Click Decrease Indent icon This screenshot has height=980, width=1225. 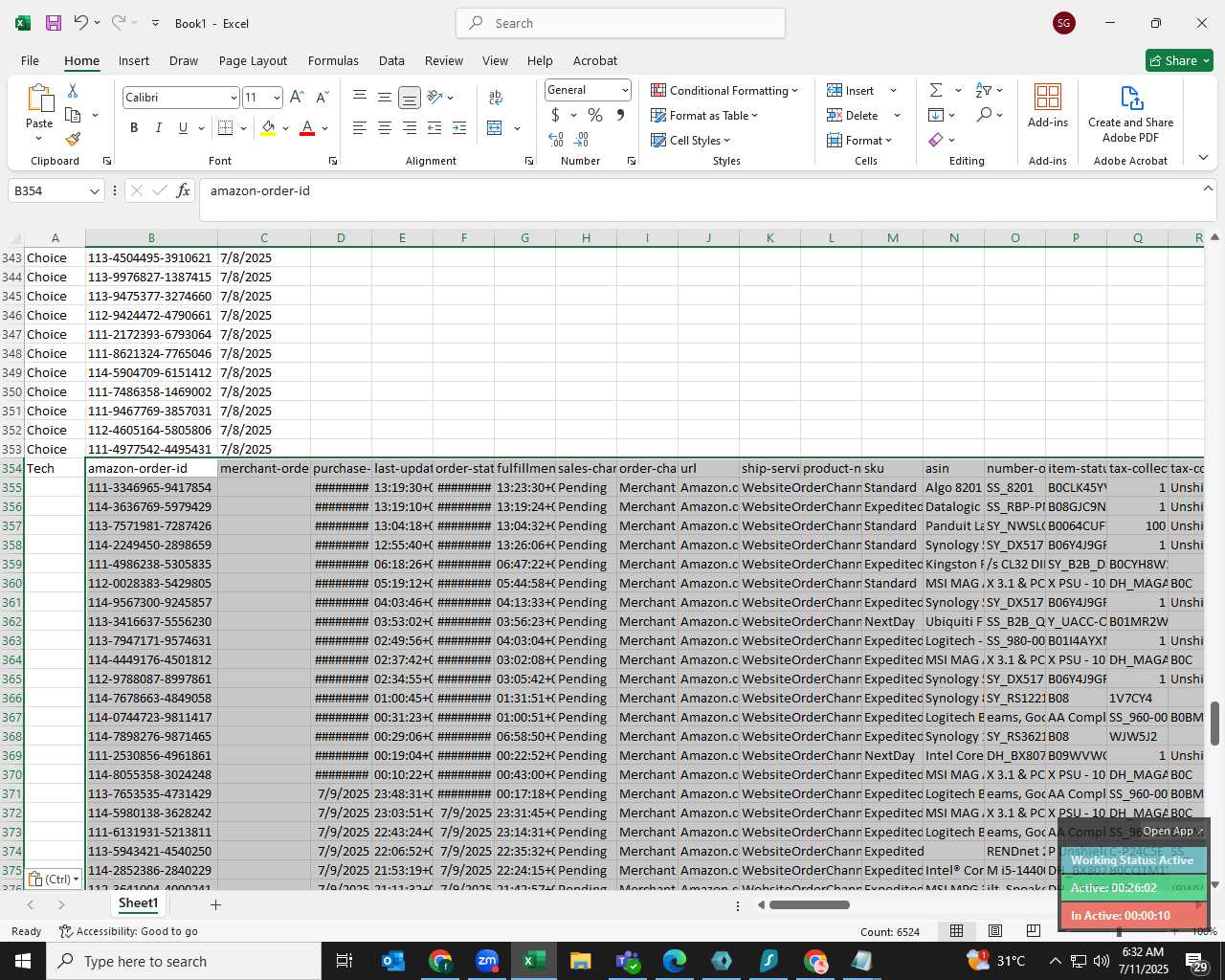434,127
